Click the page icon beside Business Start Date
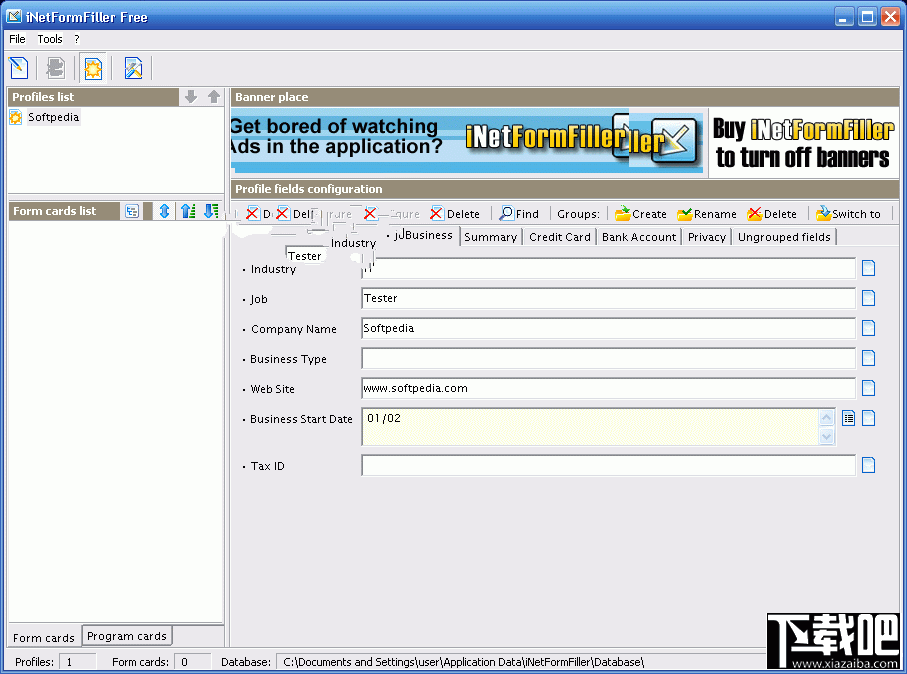 pyautogui.click(x=868, y=418)
